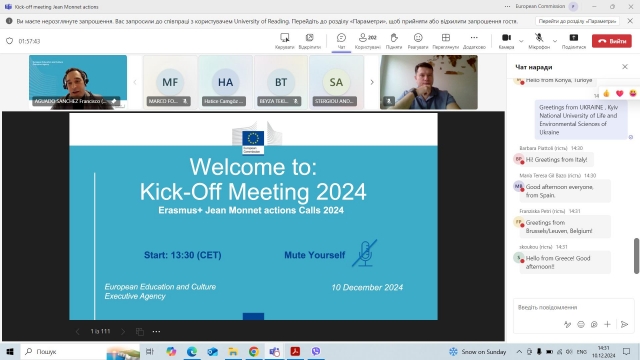This screenshot has height=360, width=640.
Task: Open Copilot from the taskbar
Action: click(x=171, y=351)
